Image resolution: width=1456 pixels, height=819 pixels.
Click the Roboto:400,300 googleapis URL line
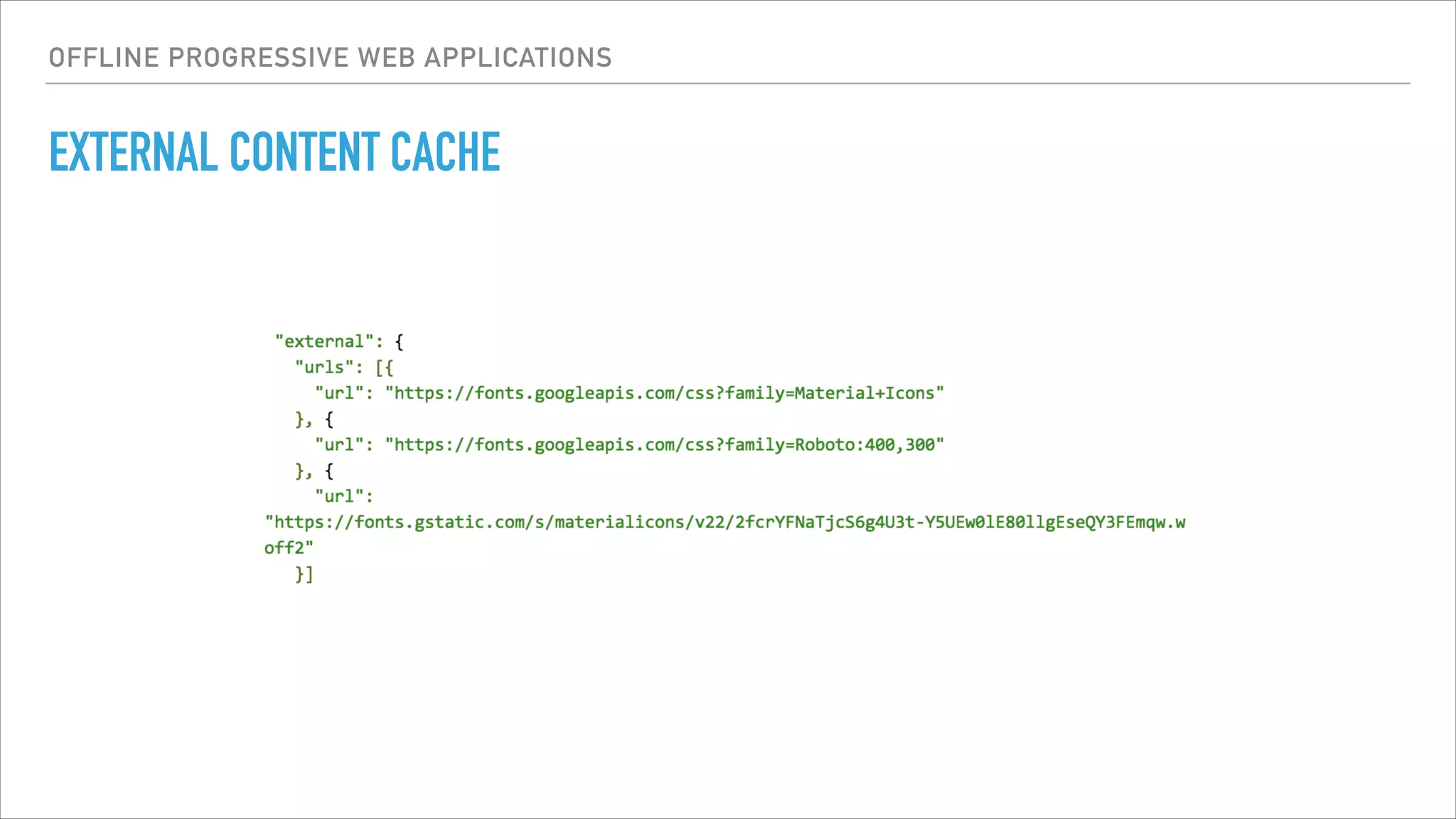tap(629, 445)
